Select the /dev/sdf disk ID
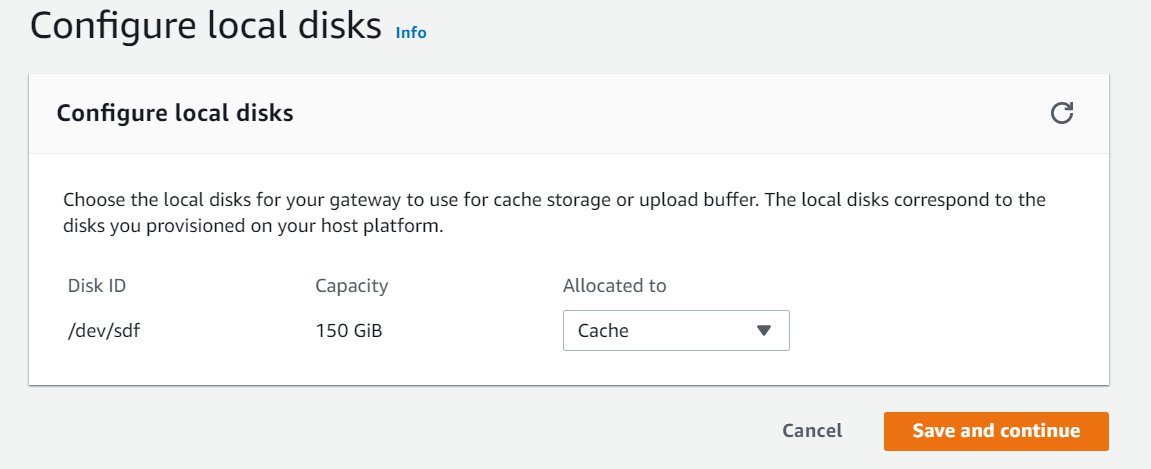The width and height of the screenshot is (1151, 469). point(104,331)
